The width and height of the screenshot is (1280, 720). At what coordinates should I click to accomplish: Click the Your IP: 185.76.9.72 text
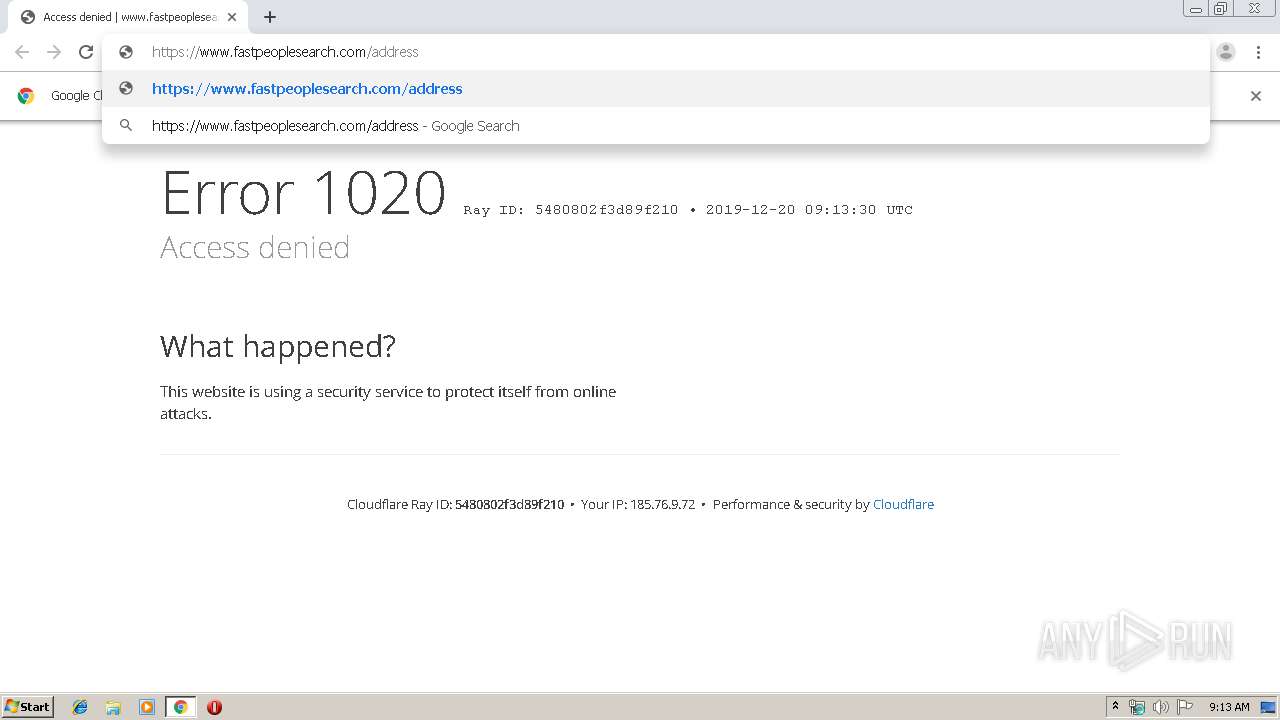tap(638, 504)
